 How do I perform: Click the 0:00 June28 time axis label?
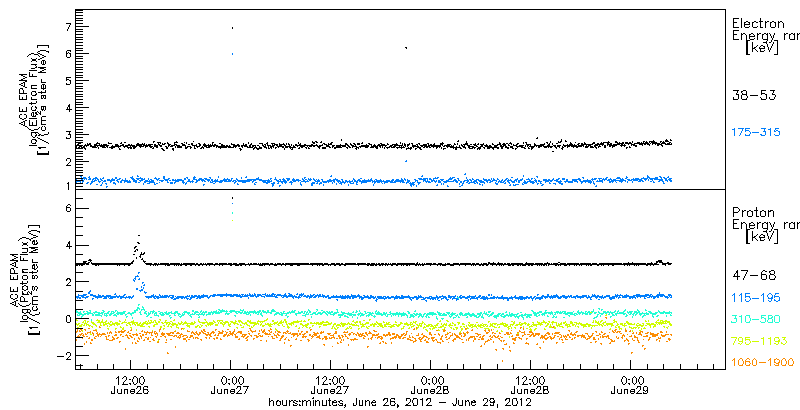coord(431,387)
